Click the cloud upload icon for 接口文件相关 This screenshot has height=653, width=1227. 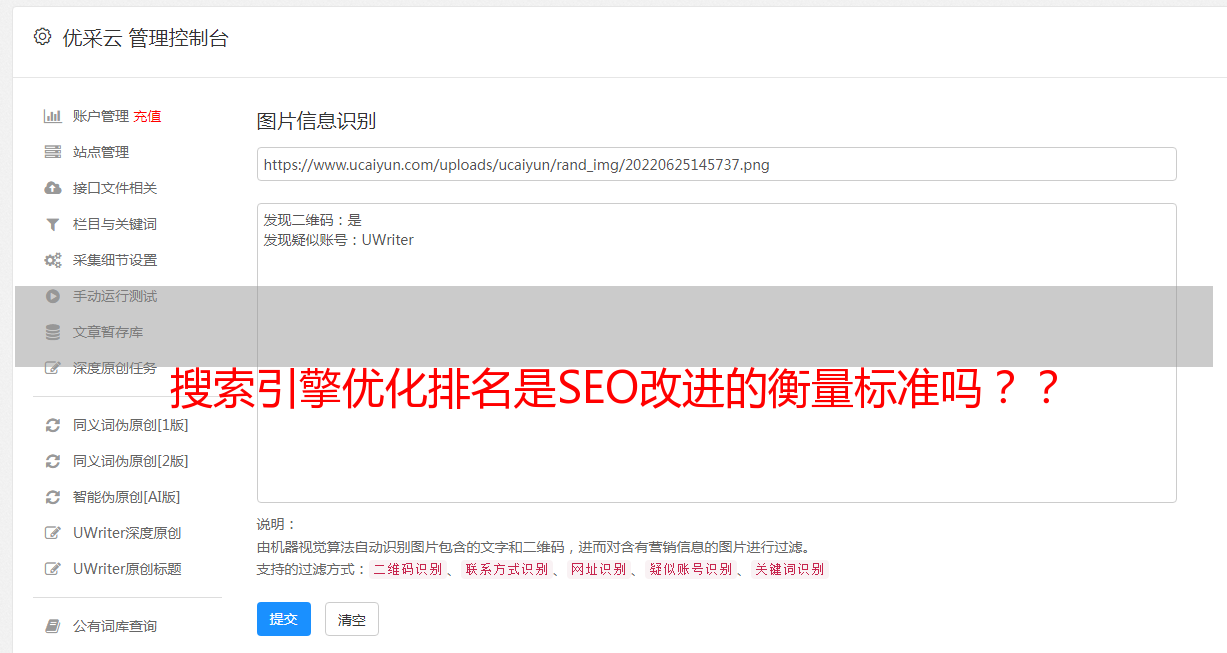53,188
